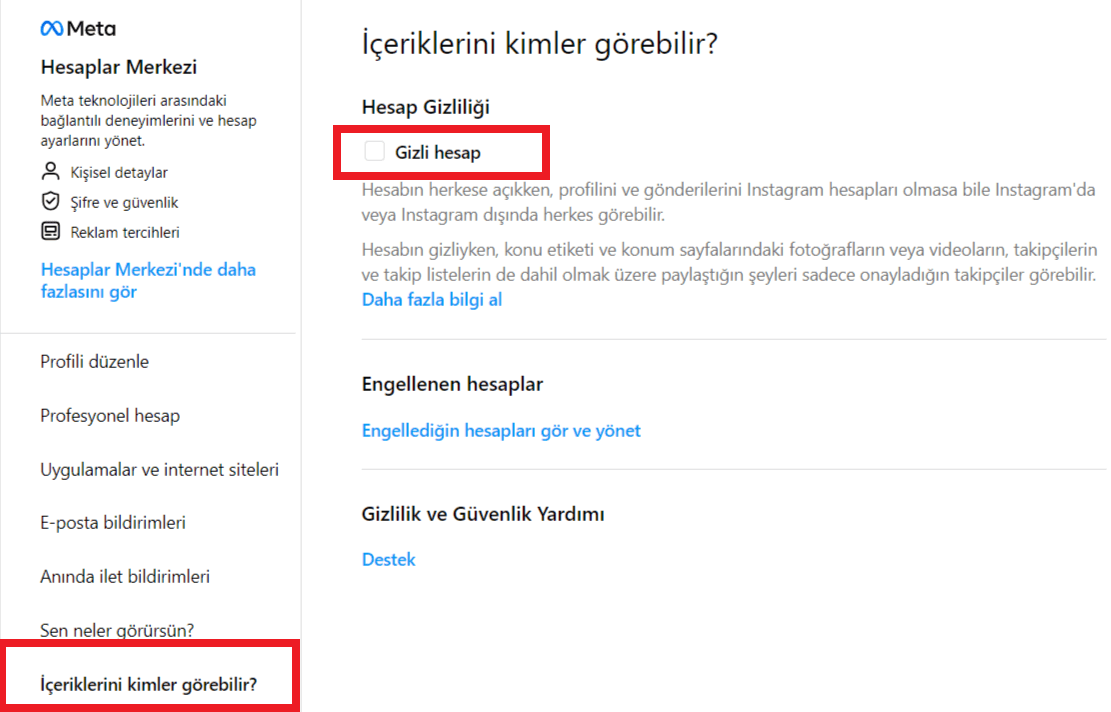This screenshot has width=1111, height=712.
Task: Select E-posta bildirimleri
Action: [x=113, y=523]
